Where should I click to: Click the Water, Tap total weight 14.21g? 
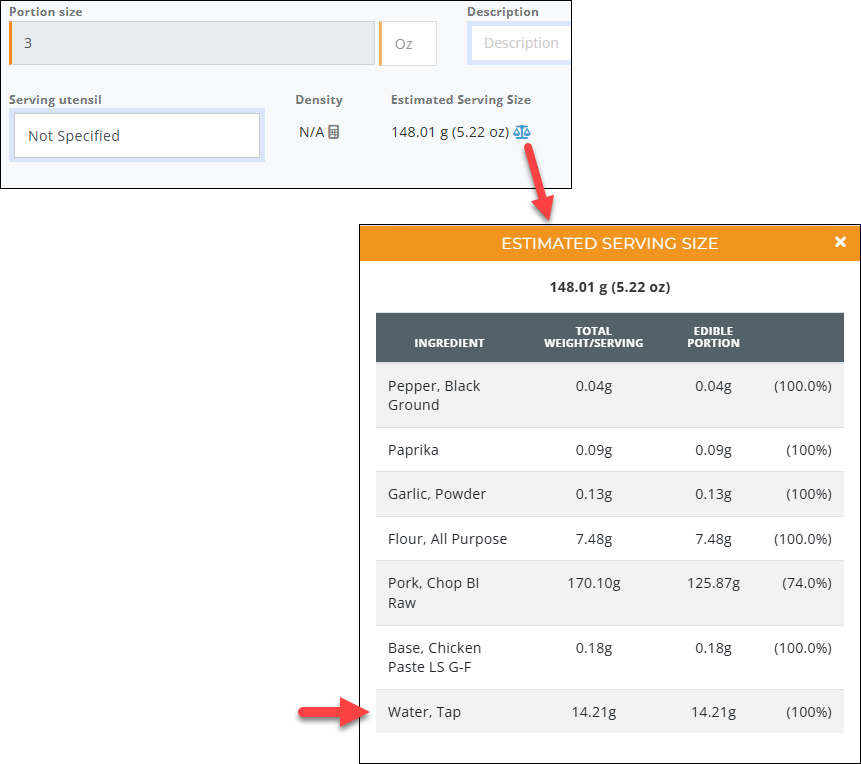click(x=594, y=712)
